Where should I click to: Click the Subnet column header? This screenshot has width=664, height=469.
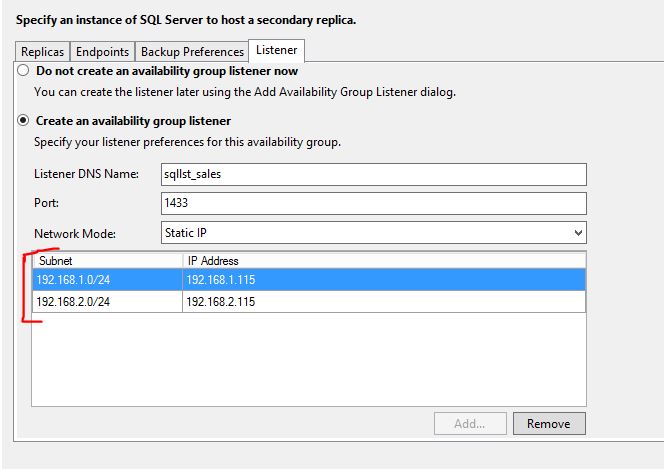point(107,261)
